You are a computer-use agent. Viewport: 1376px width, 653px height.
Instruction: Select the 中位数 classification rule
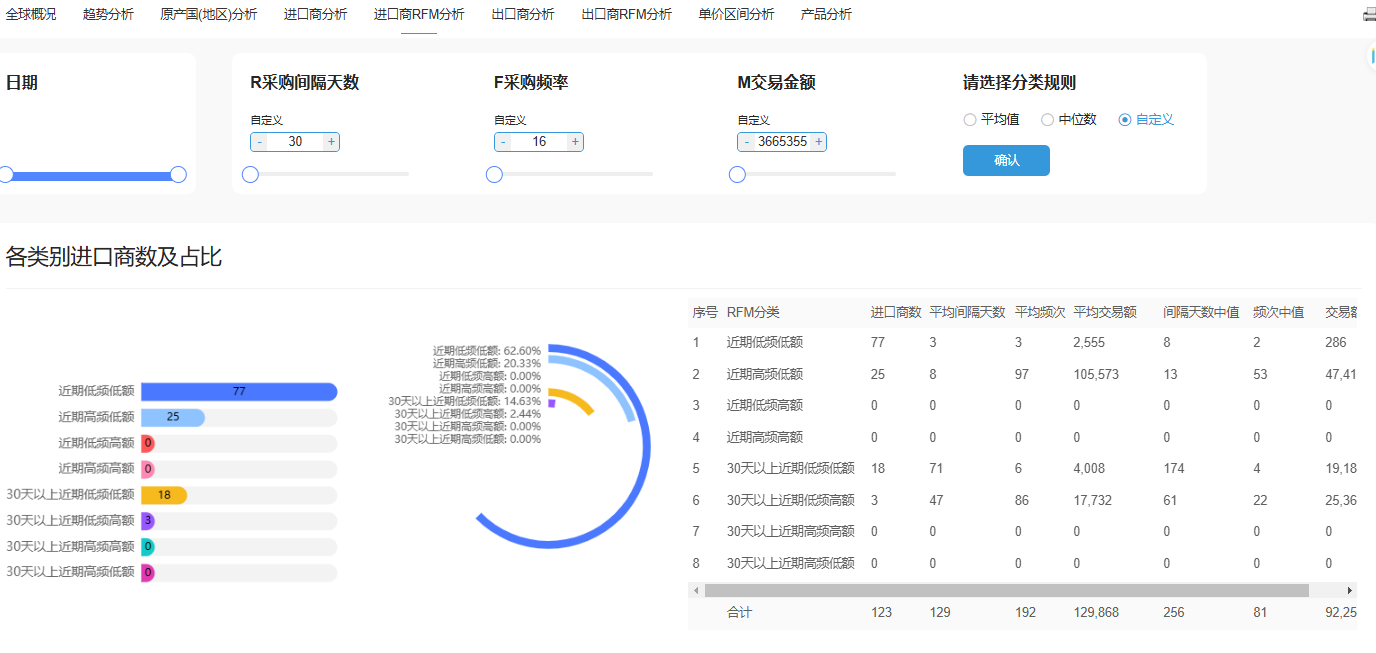pos(1047,120)
